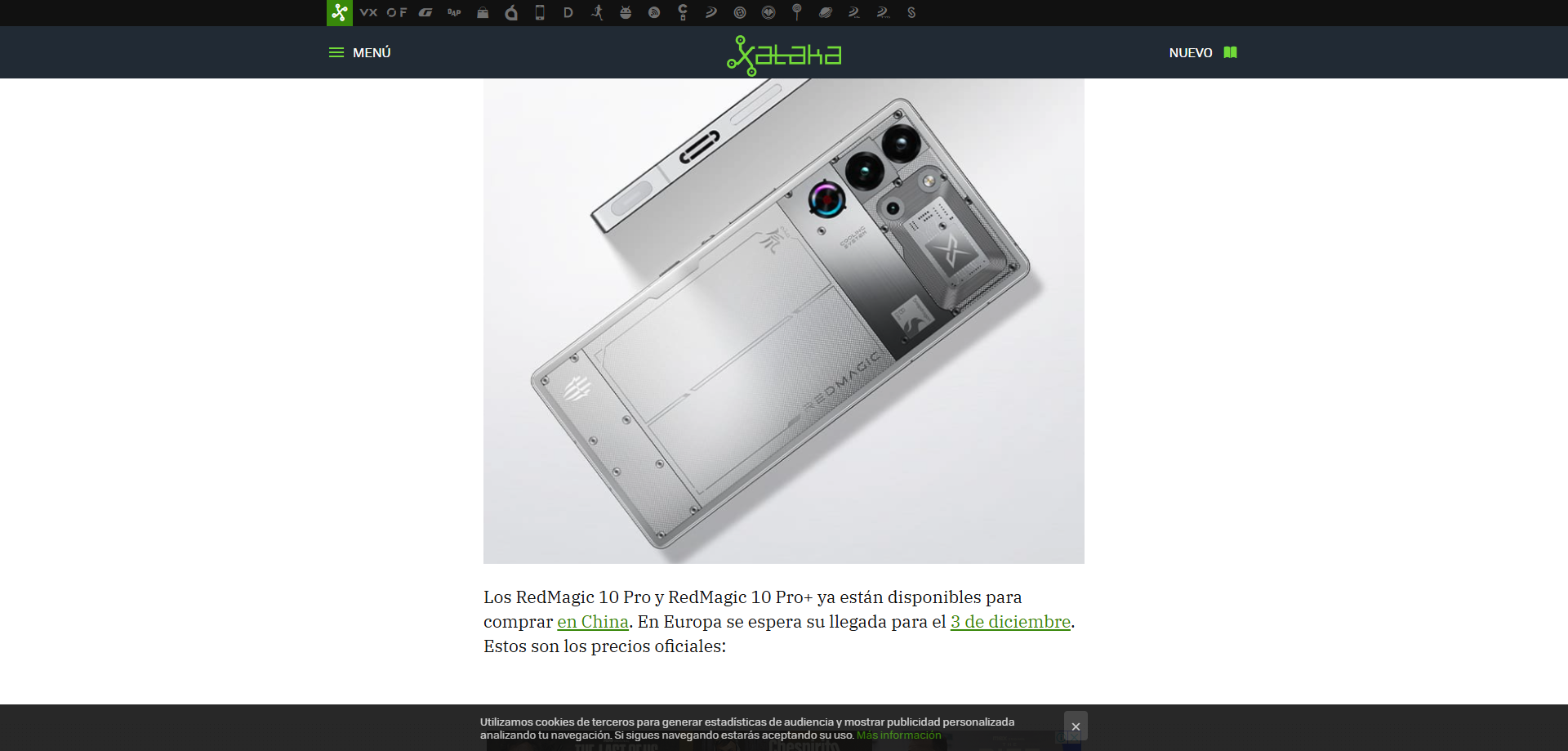Go to Xataka home via logo
The width and height of the screenshot is (1568, 751).
[x=784, y=54]
